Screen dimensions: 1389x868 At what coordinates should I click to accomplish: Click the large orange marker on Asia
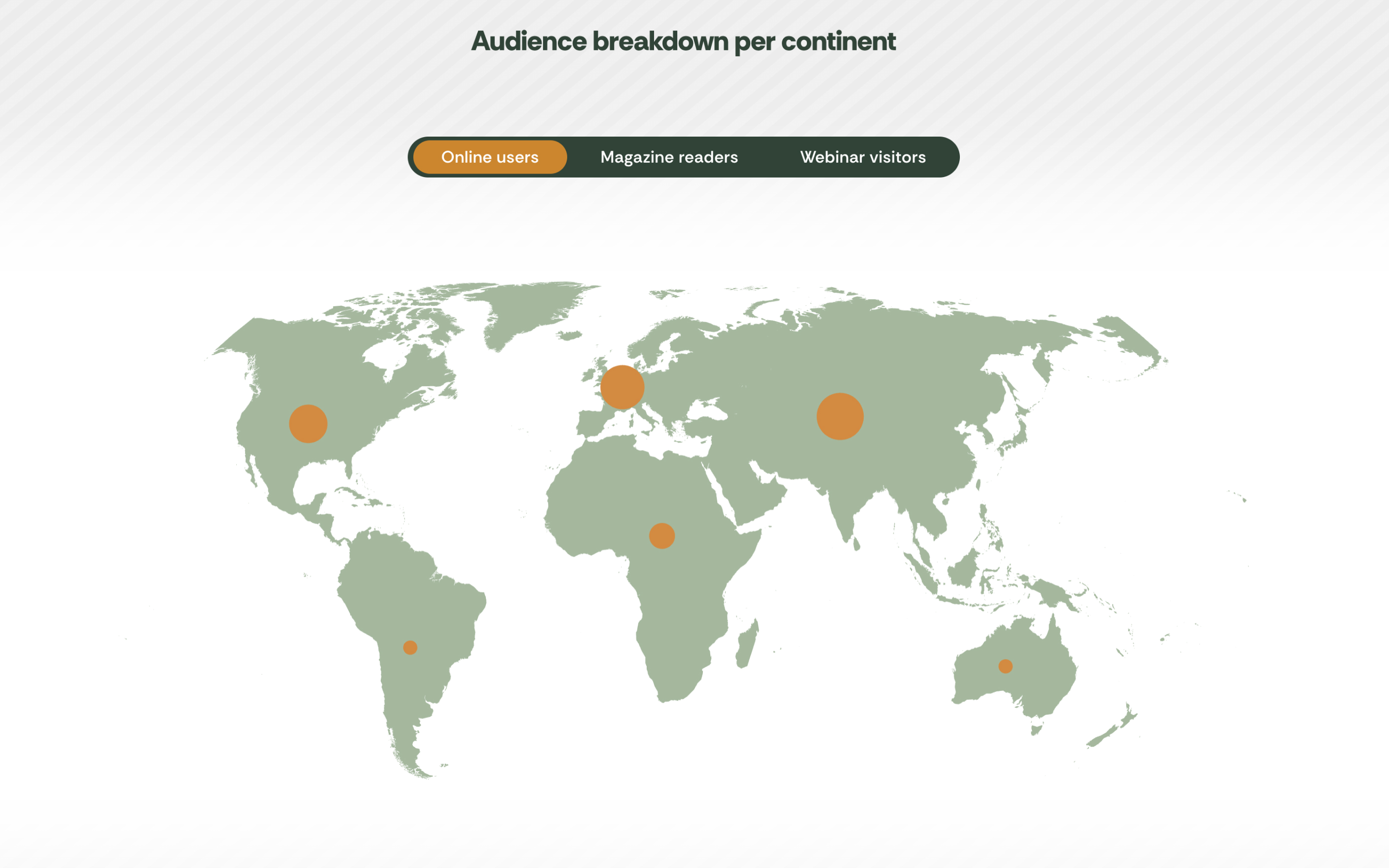coord(840,416)
